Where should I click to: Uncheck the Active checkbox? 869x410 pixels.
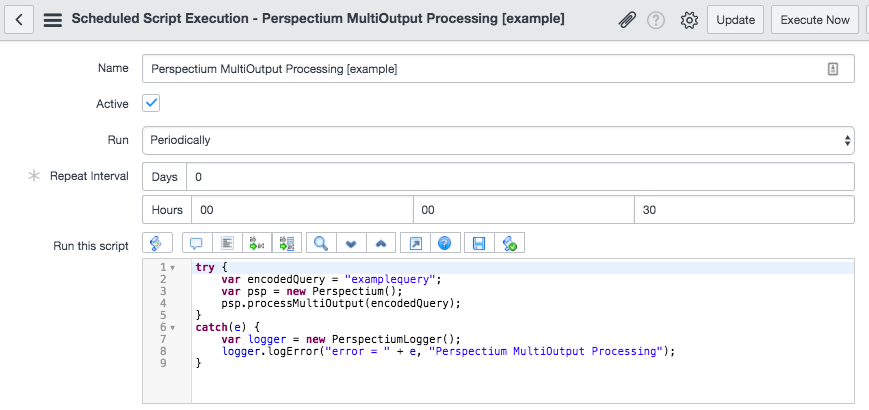point(151,103)
